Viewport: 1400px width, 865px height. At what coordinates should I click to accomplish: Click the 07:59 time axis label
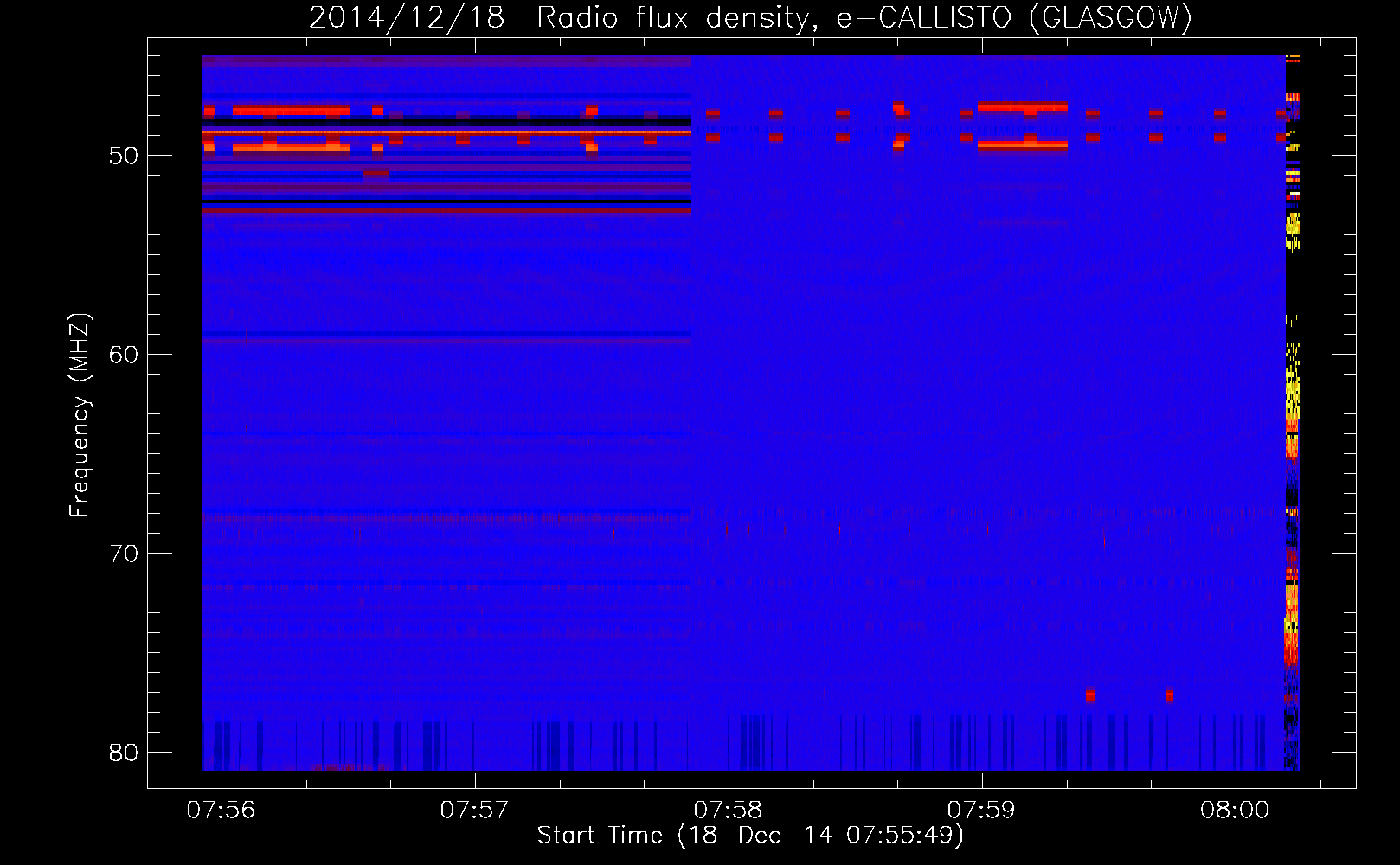982,811
